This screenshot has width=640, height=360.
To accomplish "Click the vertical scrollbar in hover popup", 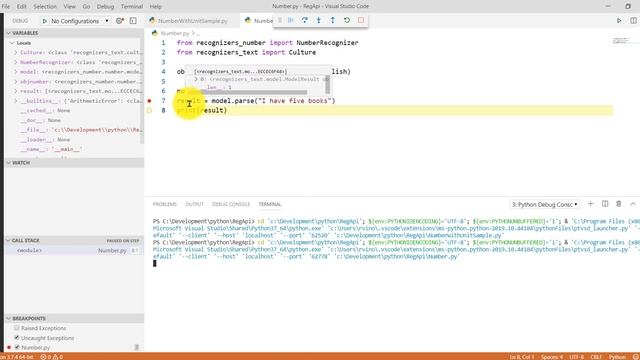I will (327, 84).
